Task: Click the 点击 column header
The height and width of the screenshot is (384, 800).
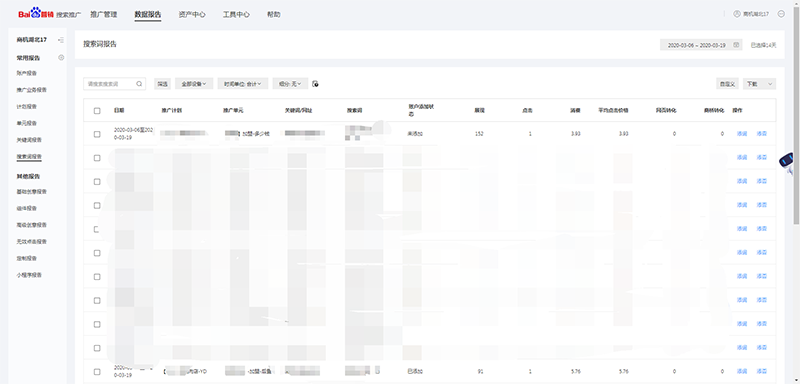Action: 527,110
